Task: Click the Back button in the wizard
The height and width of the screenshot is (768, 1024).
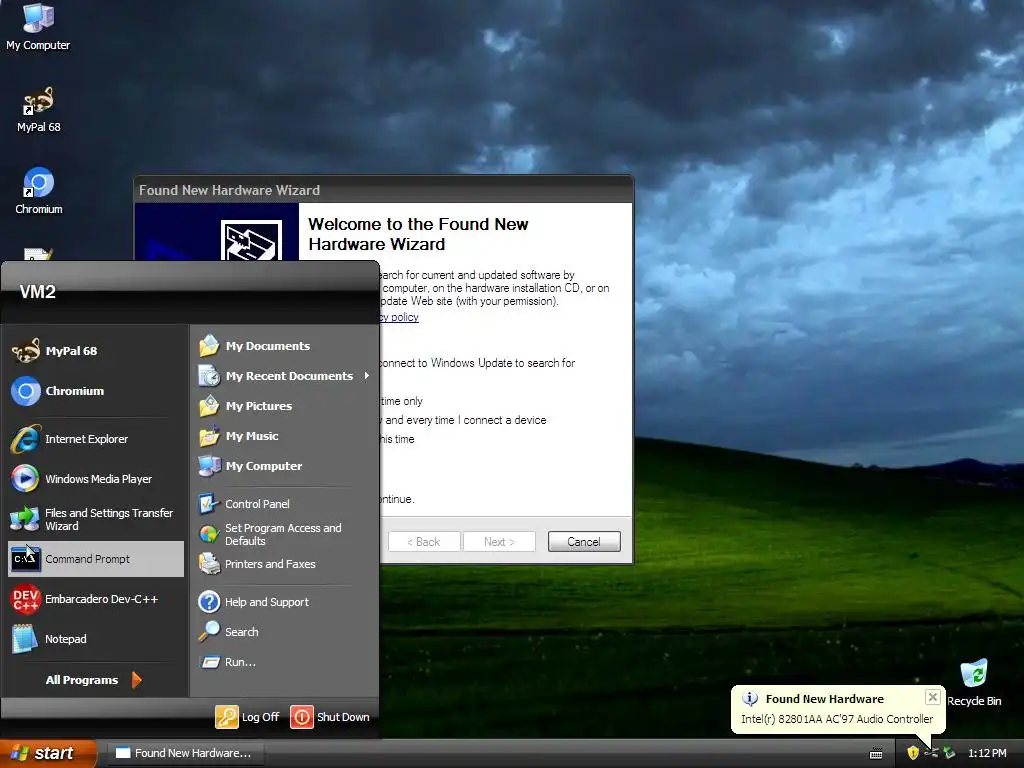Action: click(424, 541)
